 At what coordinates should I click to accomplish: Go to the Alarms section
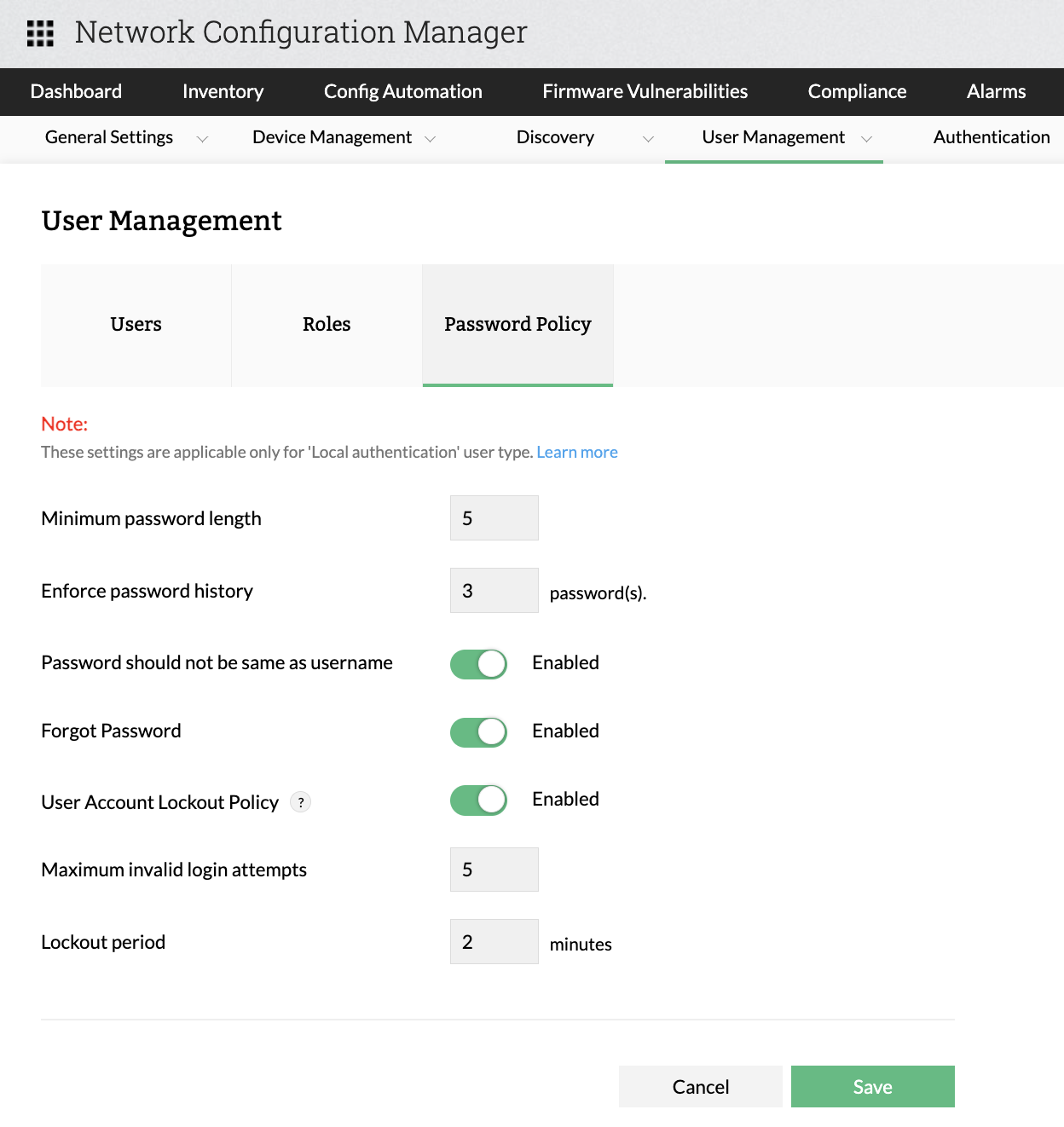tap(996, 91)
